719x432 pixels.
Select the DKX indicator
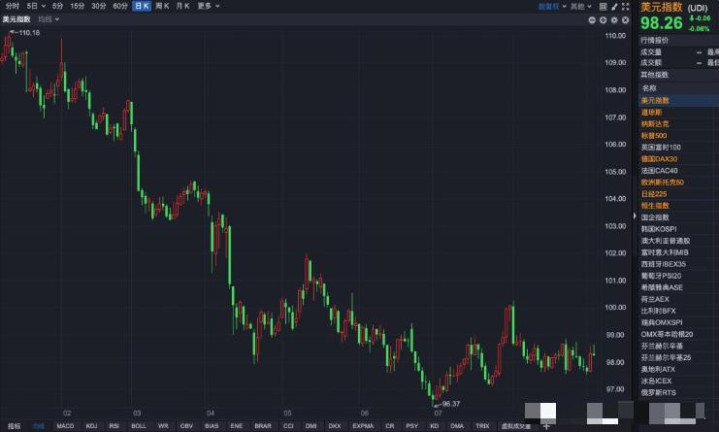click(335, 426)
